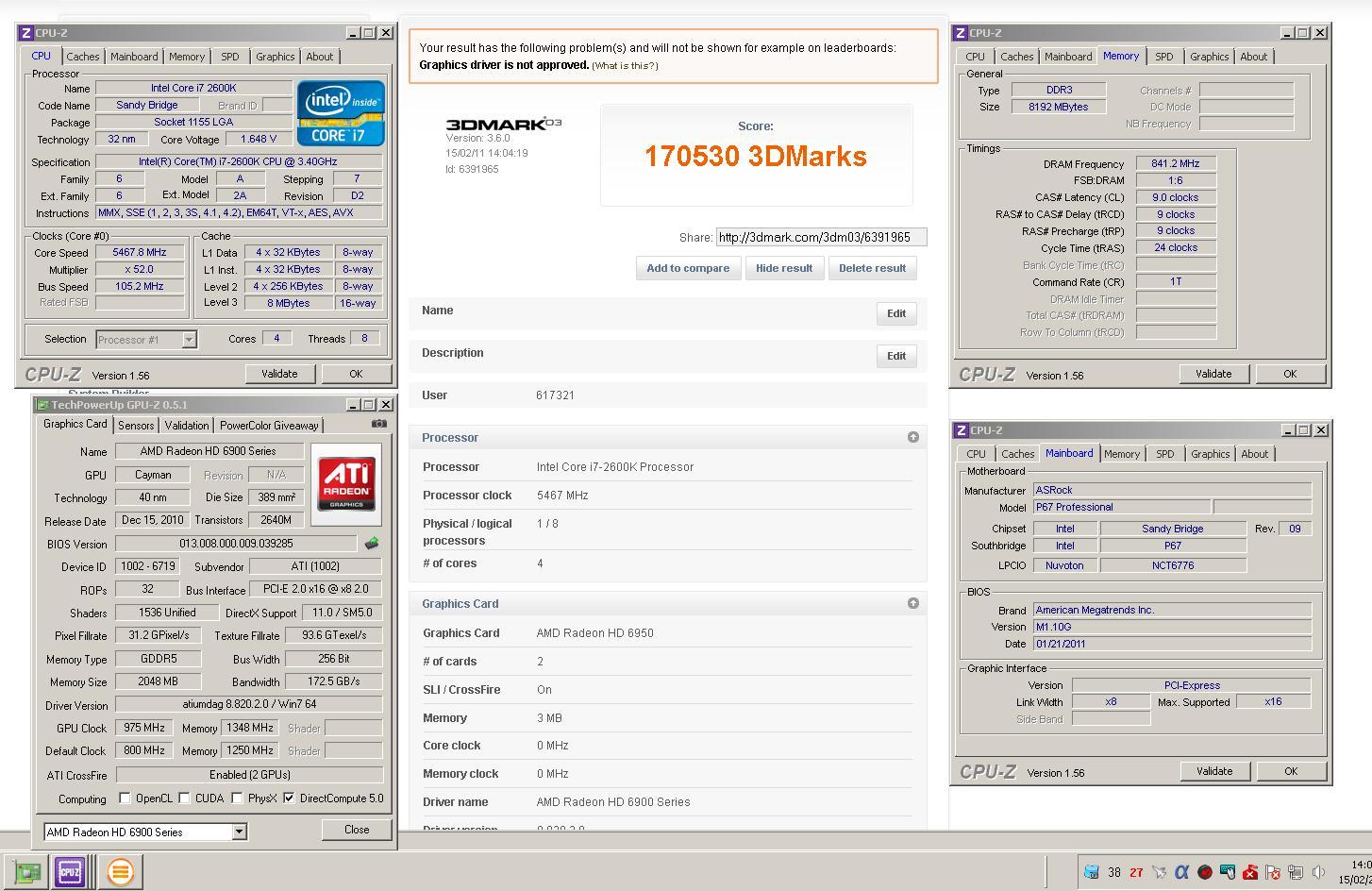The width and height of the screenshot is (1372, 891).
Task: Click the ATI Radeon logo in GPU-Z
Action: pyautogui.click(x=346, y=484)
